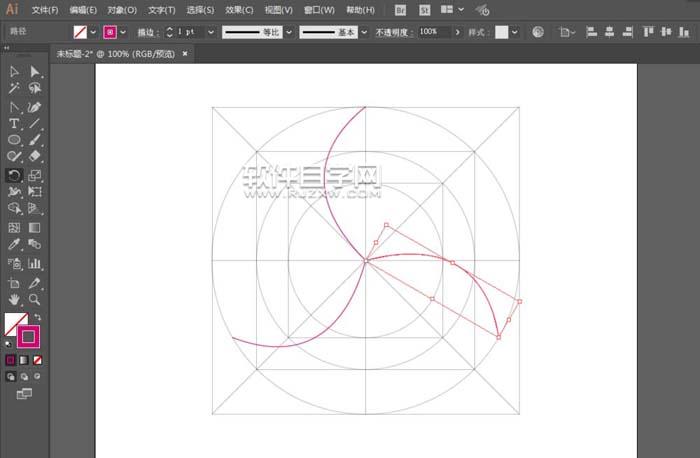
Task: Select the Selection (black arrow) tool
Action: click(x=14, y=72)
